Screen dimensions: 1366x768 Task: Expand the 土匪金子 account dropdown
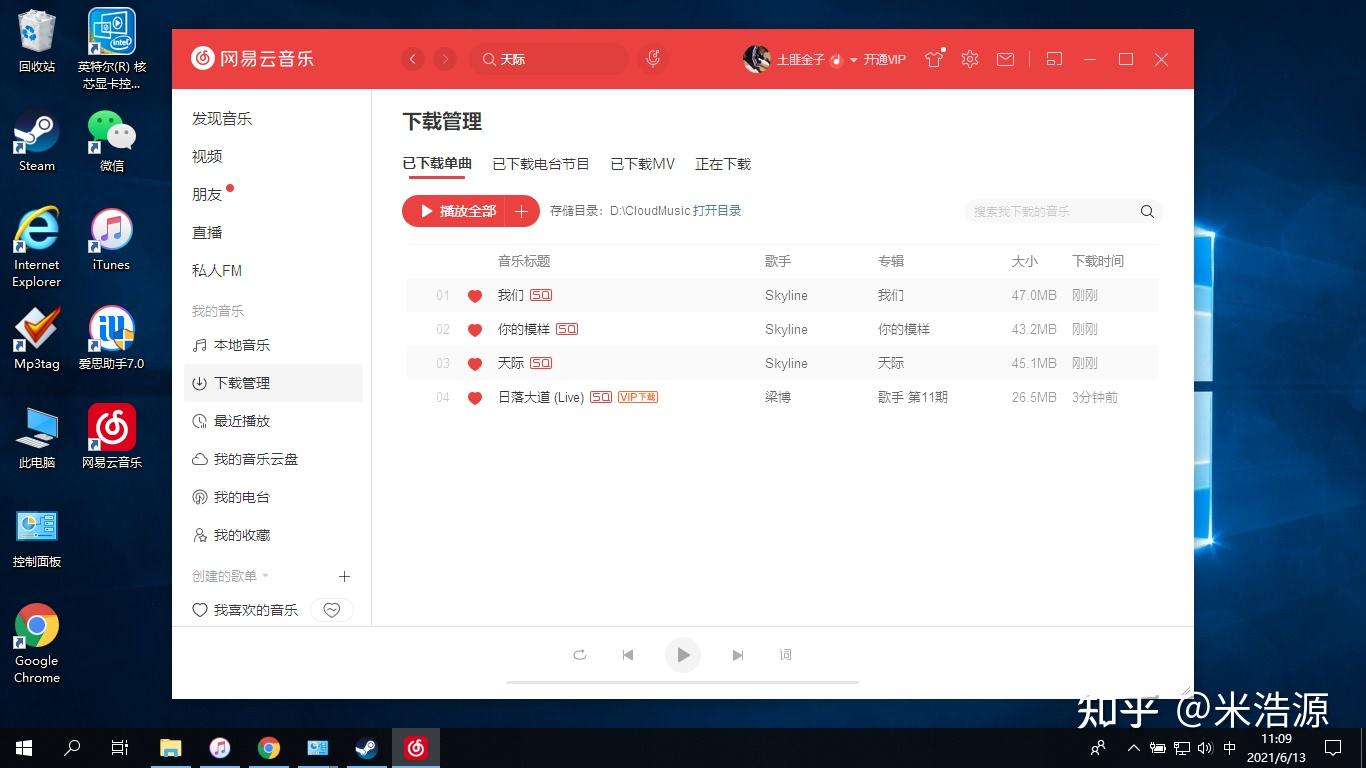(852, 59)
